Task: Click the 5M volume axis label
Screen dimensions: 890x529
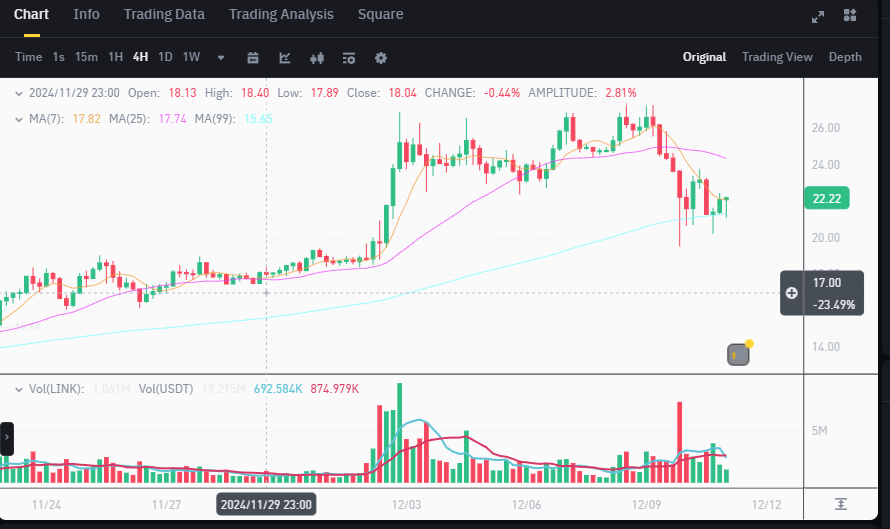Action: [x=819, y=431]
